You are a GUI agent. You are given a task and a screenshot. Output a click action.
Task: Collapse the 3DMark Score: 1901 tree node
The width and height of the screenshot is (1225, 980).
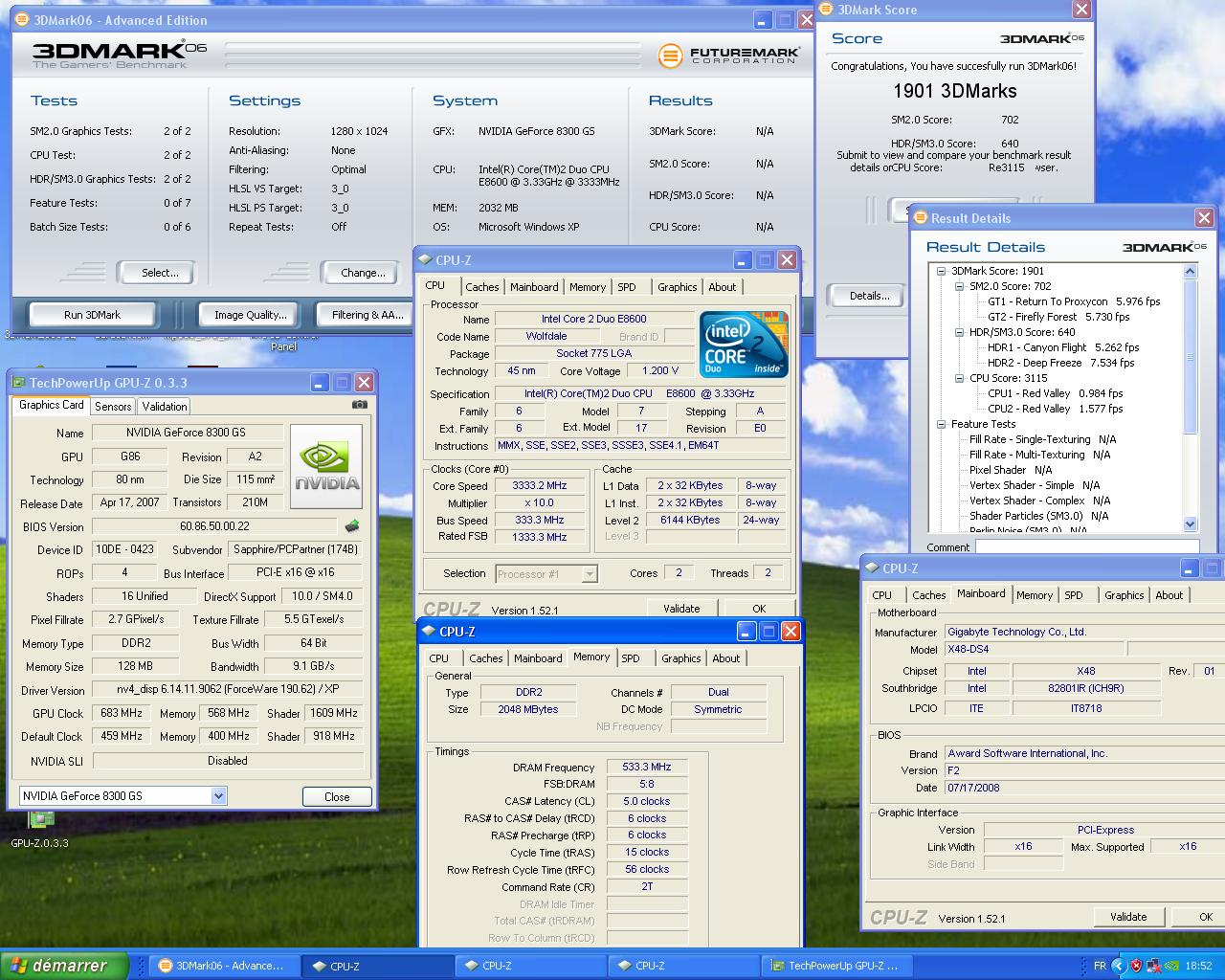[942, 271]
